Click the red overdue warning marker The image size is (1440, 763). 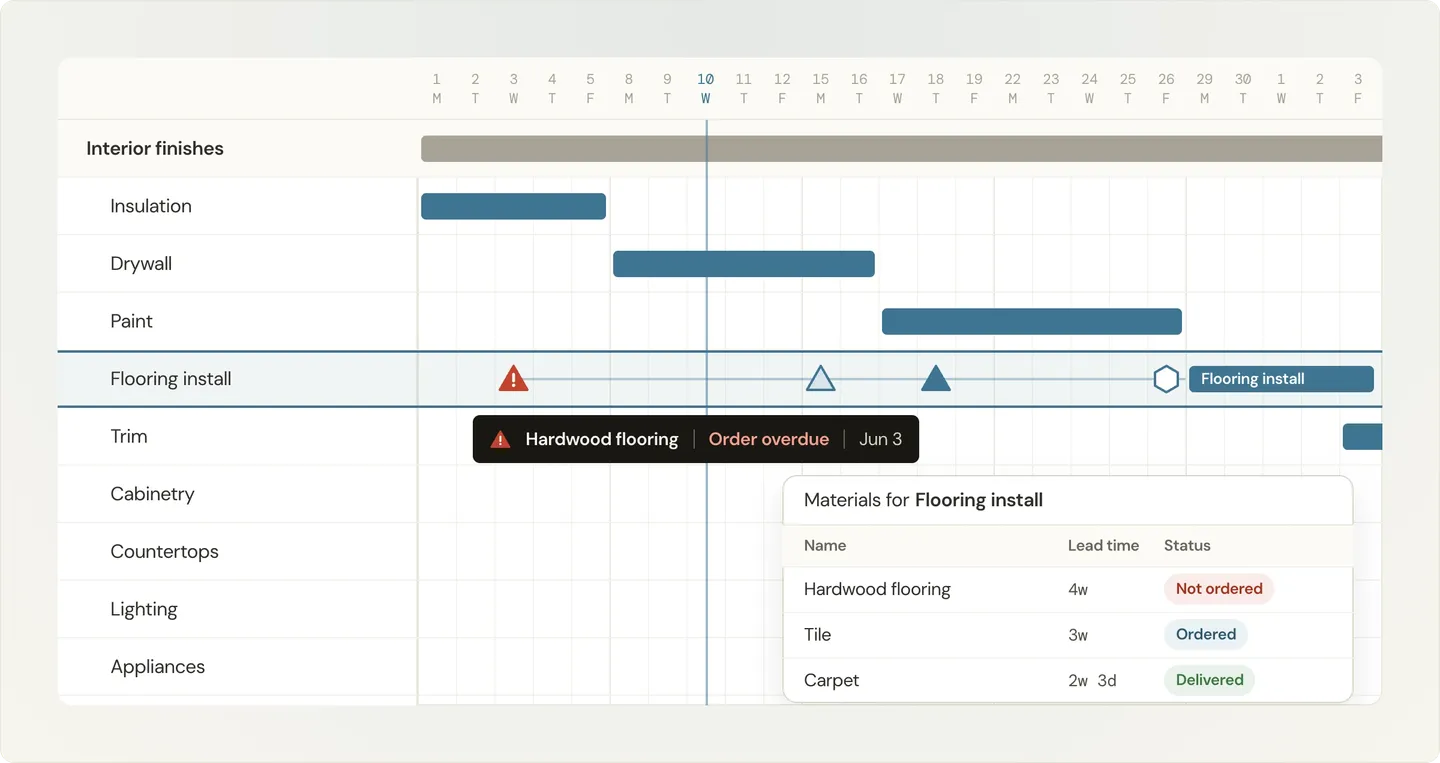513,378
